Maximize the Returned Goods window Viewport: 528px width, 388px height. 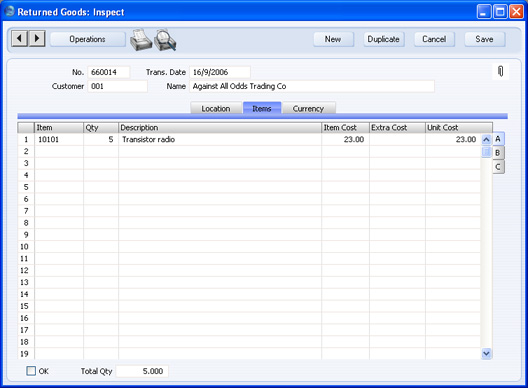[x=500, y=12]
